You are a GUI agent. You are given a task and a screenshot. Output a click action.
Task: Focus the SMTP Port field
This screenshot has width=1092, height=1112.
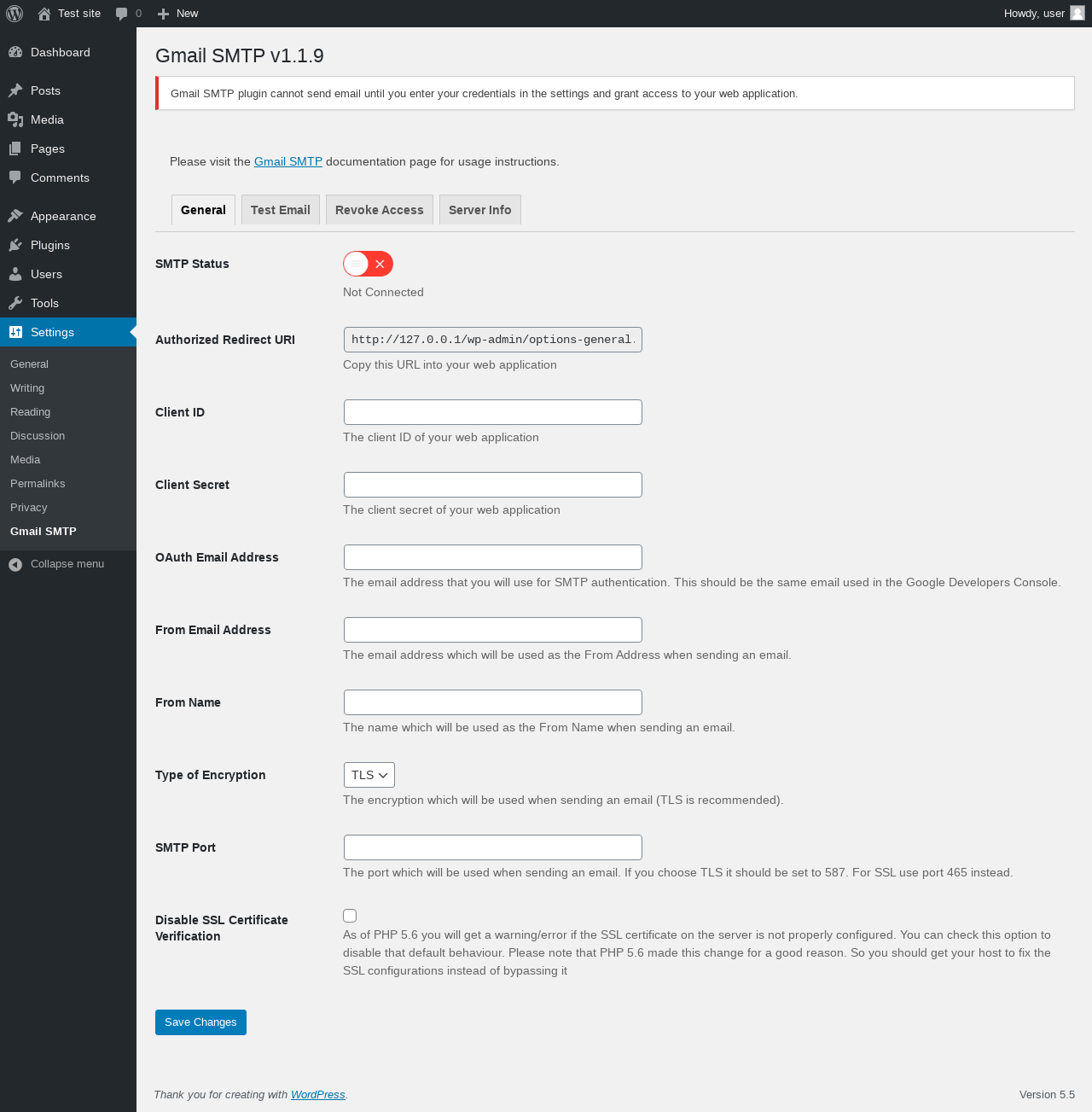coord(493,847)
